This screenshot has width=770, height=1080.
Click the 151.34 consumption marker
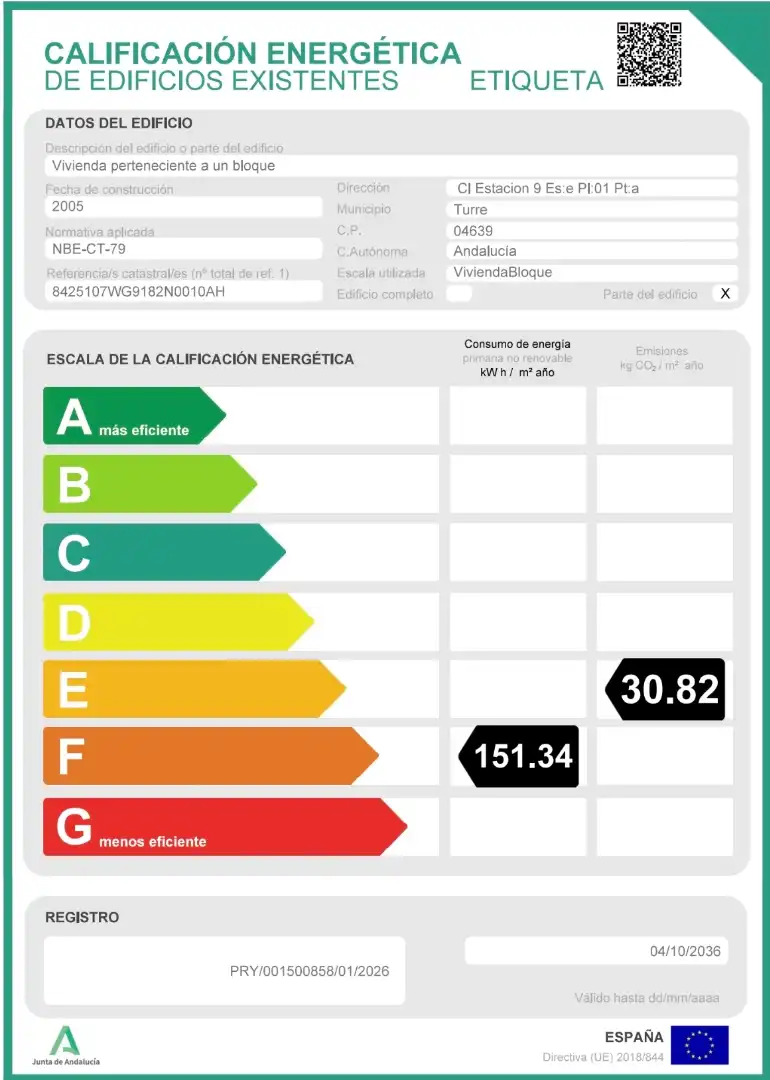(519, 756)
